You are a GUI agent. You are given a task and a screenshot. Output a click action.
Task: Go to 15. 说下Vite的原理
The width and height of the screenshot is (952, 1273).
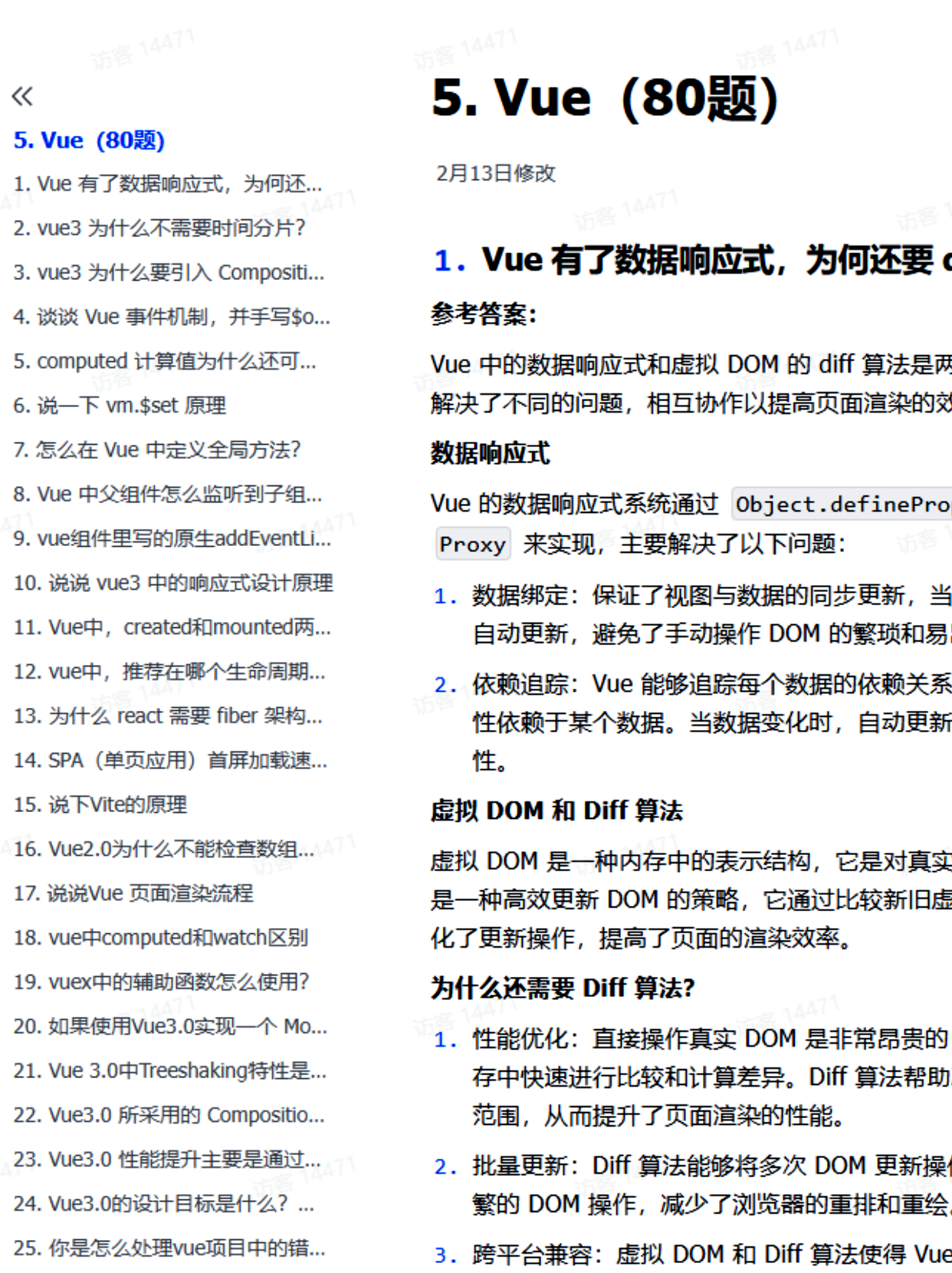pyautogui.click(x=100, y=804)
